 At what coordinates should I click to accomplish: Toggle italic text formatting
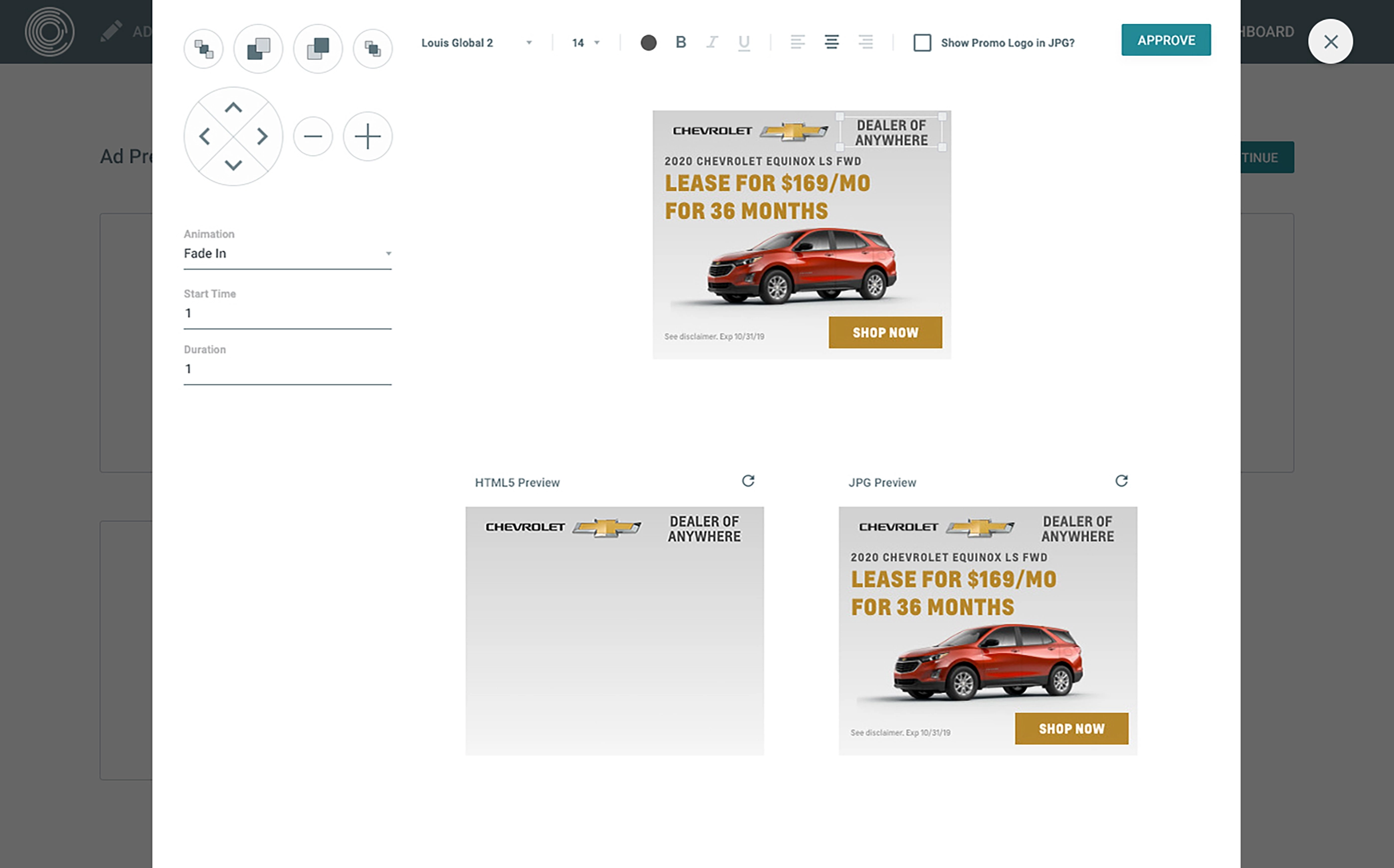click(x=712, y=42)
